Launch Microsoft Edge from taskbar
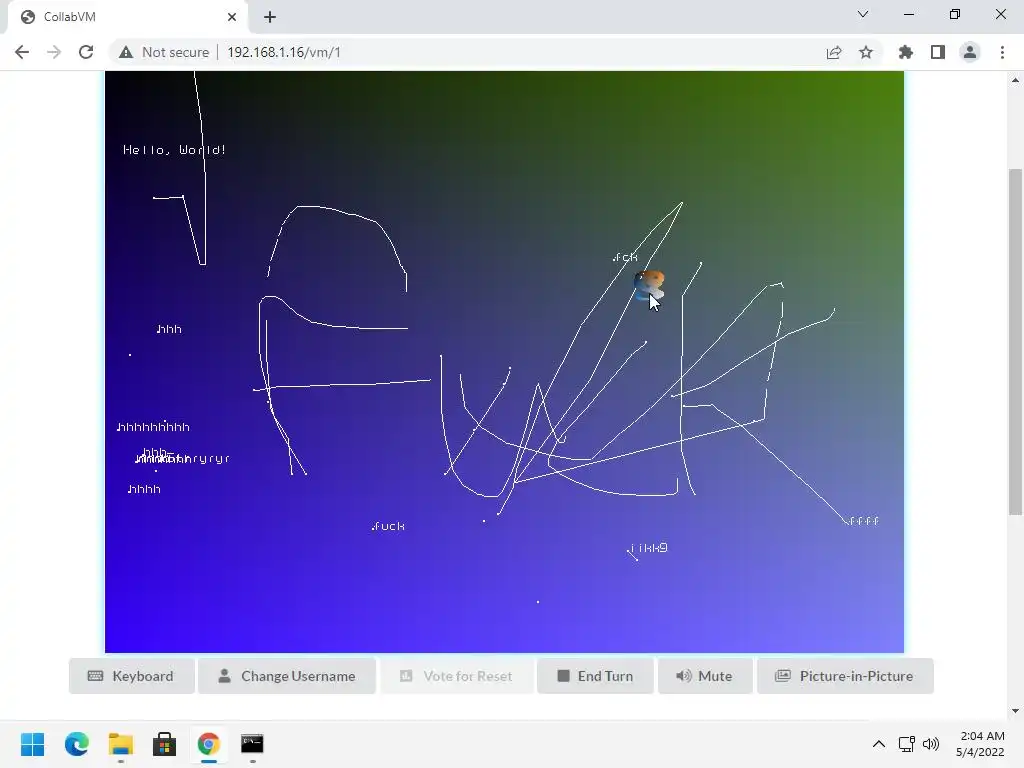Viewport: 1024px width, 768px height. tap(76, 744)
